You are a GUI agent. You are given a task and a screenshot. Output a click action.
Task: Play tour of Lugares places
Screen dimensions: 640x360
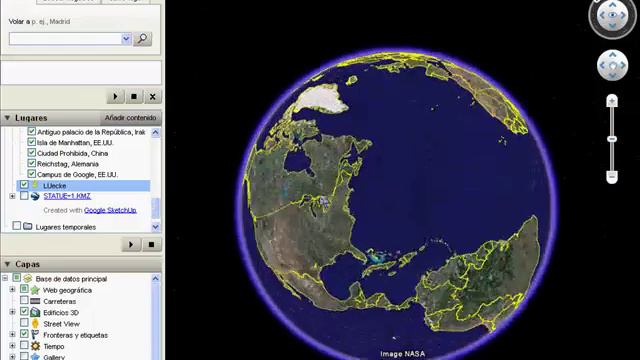[x=131, y=244]
